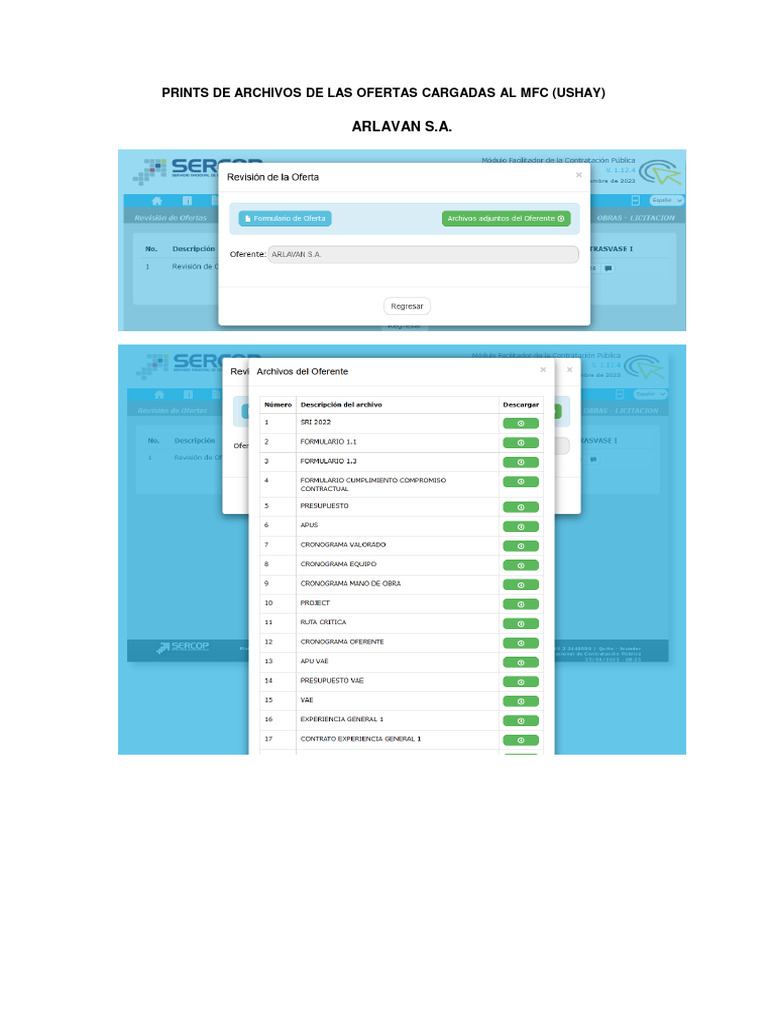Open Archivos adjuntos del Oferente
The image size is (768, 1024).
pos(506,219)
